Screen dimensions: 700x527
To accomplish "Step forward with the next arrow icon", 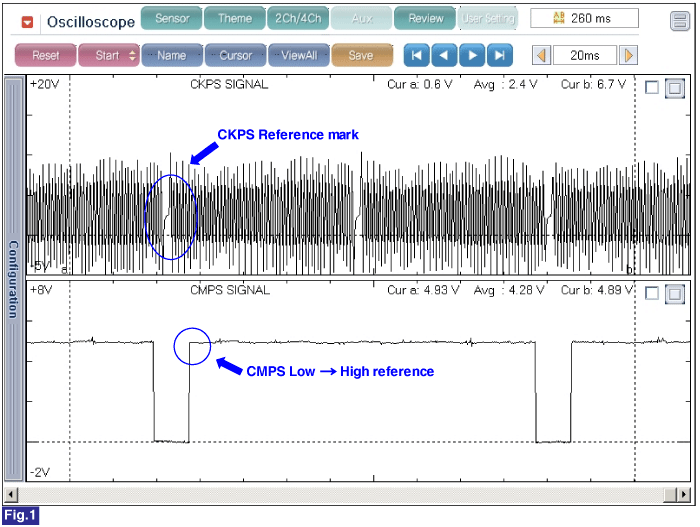I will pos(472,55).
